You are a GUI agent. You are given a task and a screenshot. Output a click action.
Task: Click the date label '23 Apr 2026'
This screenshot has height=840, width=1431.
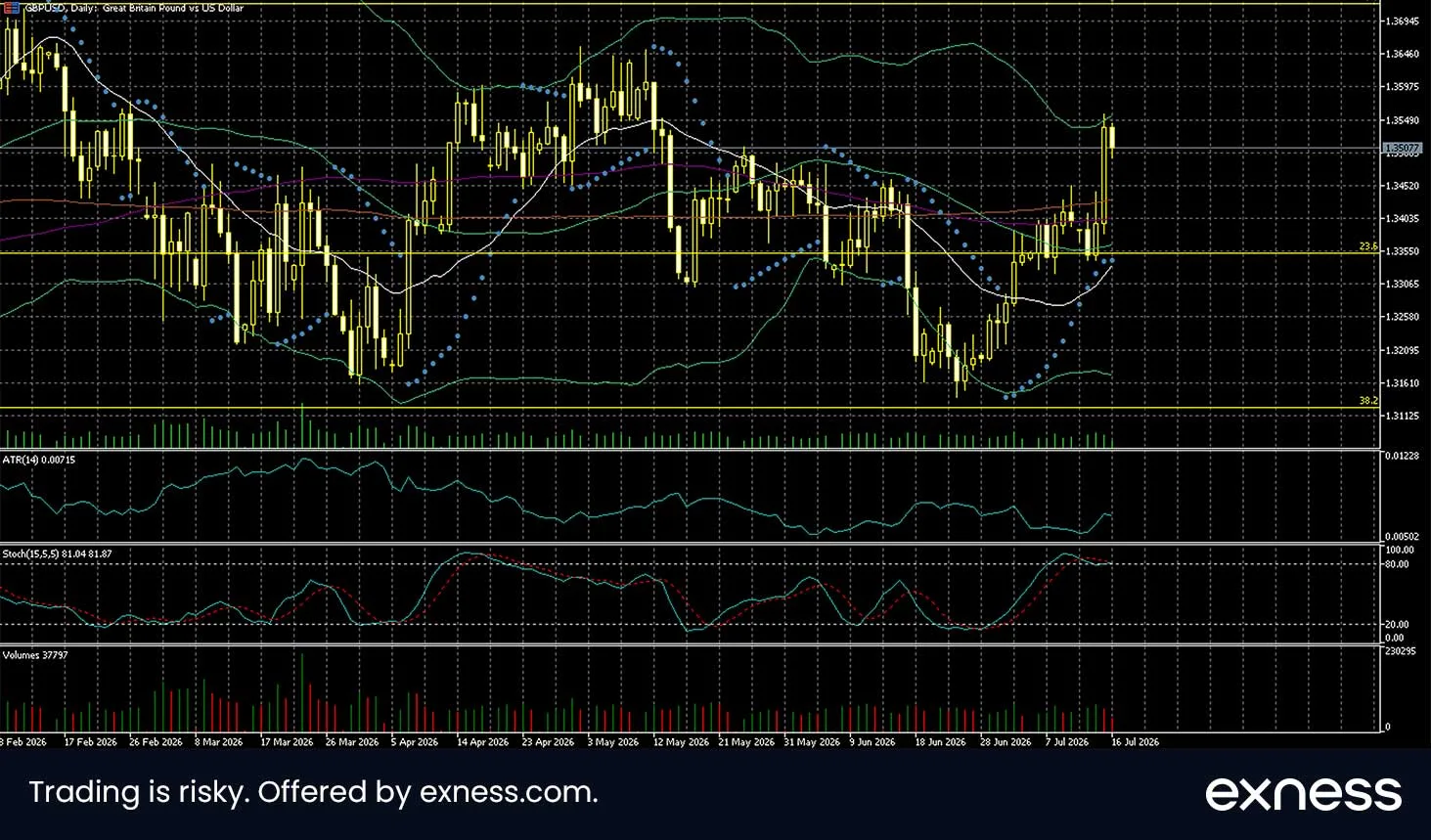pyautogui.click(x=548, y=742)
